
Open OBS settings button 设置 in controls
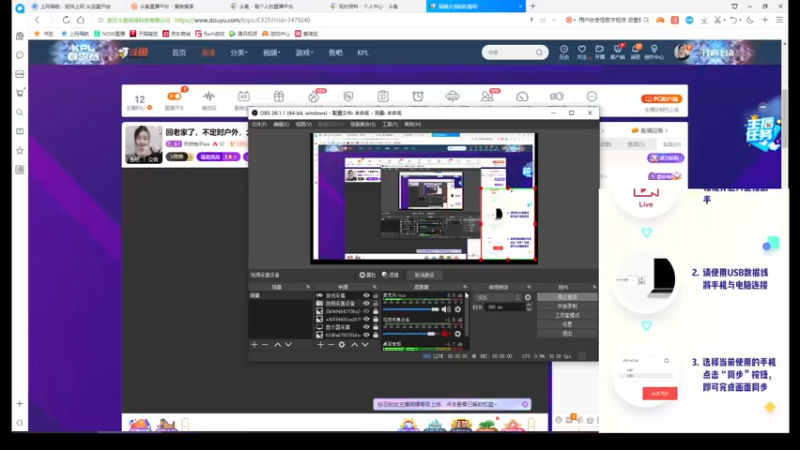pos(567,324)
